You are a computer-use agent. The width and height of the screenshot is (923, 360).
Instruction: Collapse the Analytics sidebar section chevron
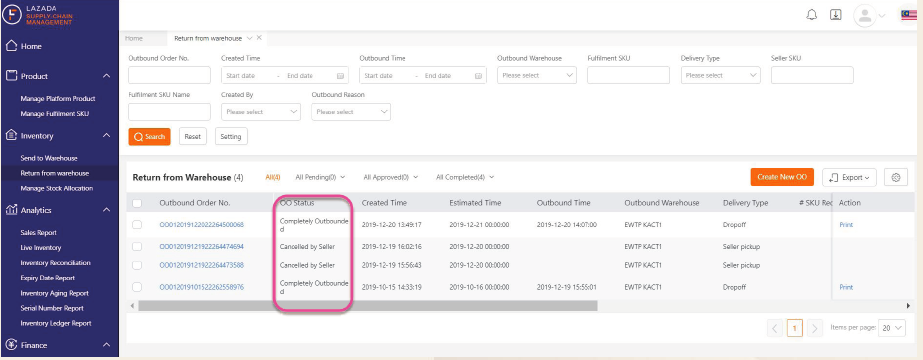pyautogui.click(x=107, y=210)
